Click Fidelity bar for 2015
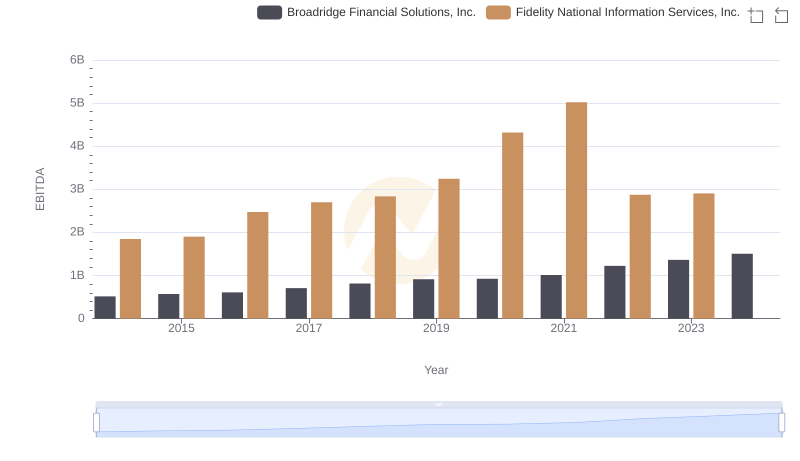The image size is (800, 461). 194,277
